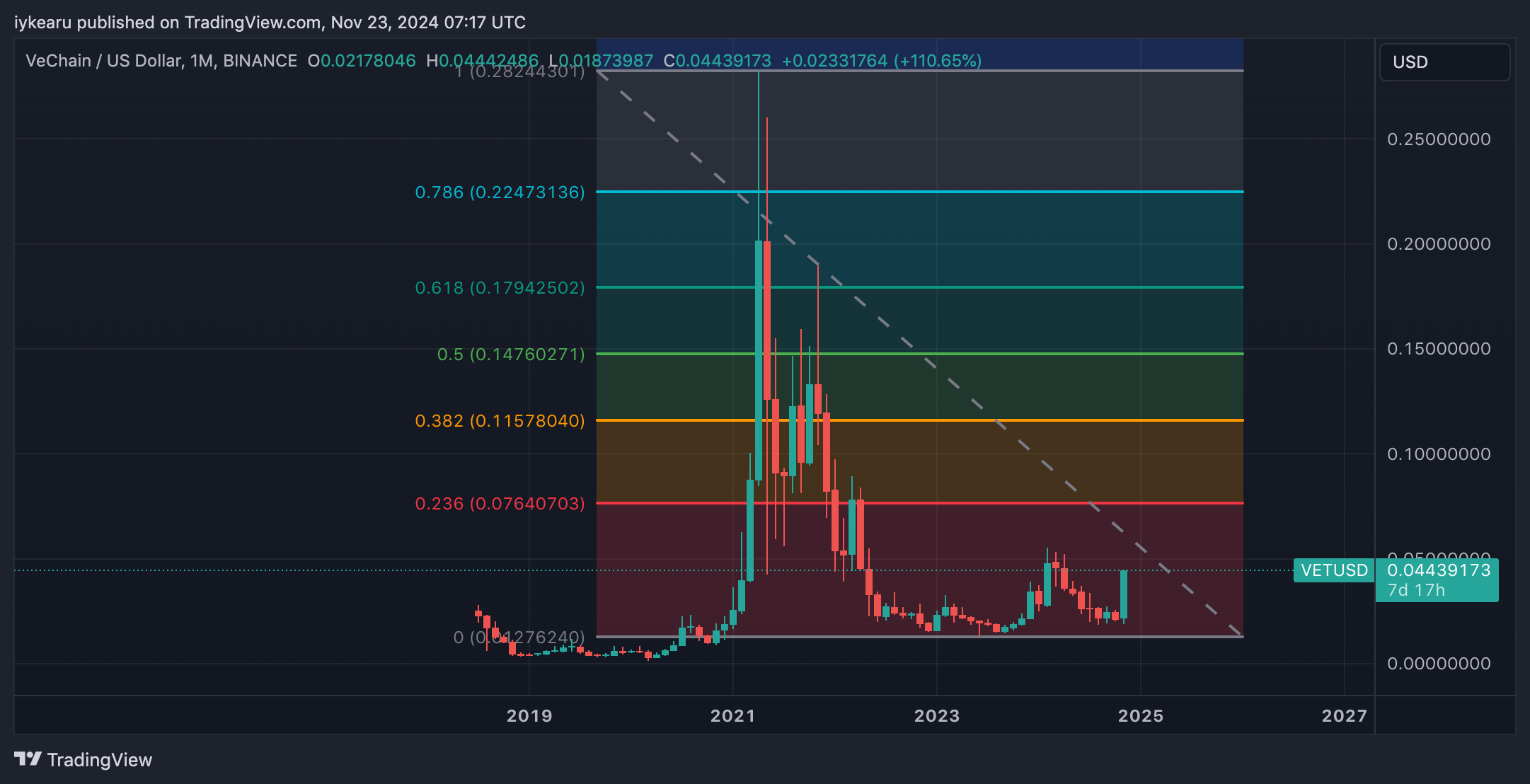Click the +110.65% change value

pyautogui.click(x=938, y=61)
